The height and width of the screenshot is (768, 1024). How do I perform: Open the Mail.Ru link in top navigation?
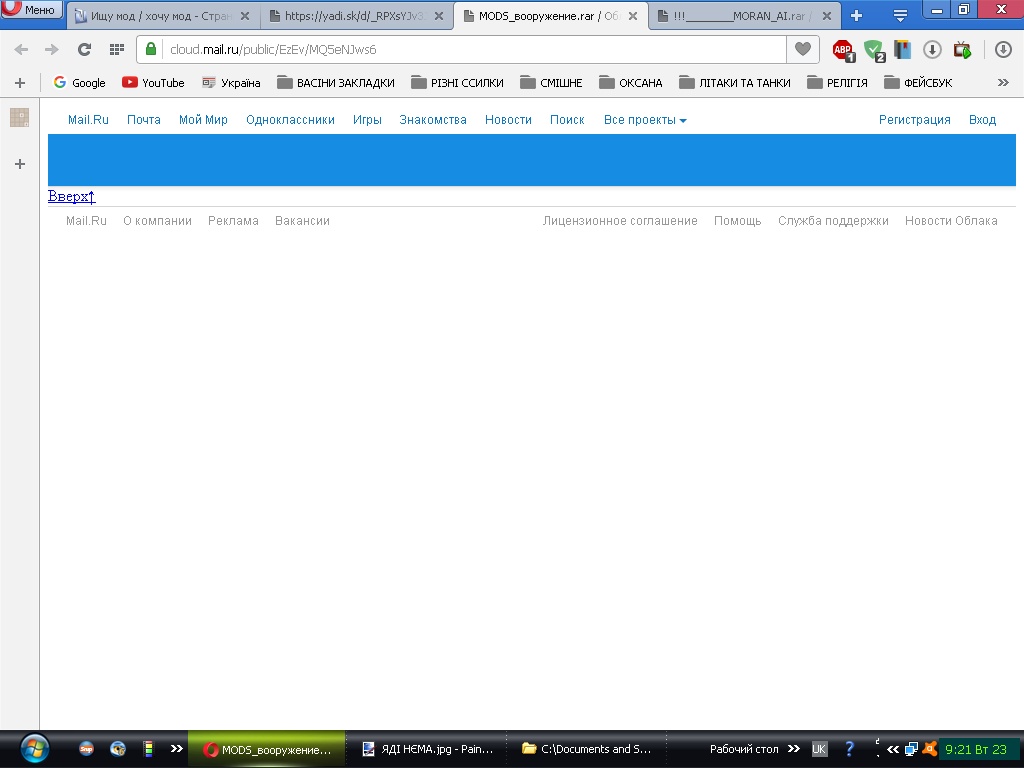point(88,120)
